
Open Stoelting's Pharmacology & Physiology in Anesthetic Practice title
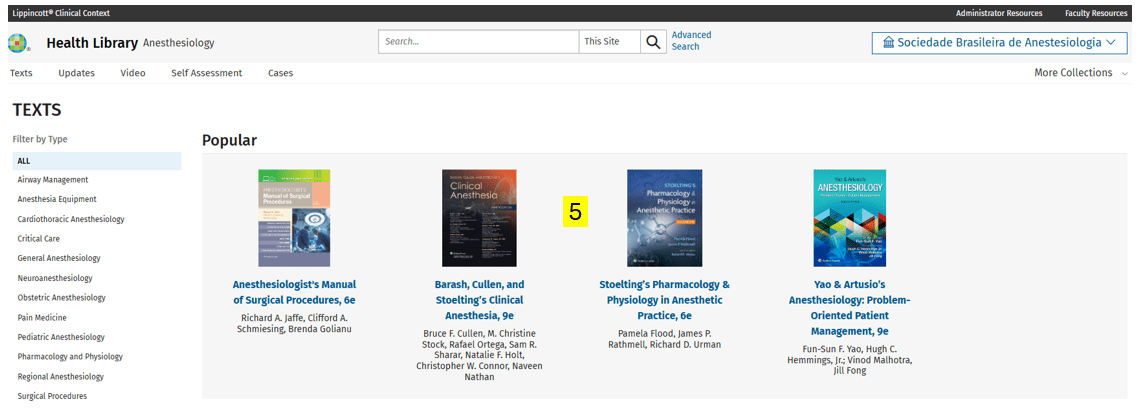point(665,300)
